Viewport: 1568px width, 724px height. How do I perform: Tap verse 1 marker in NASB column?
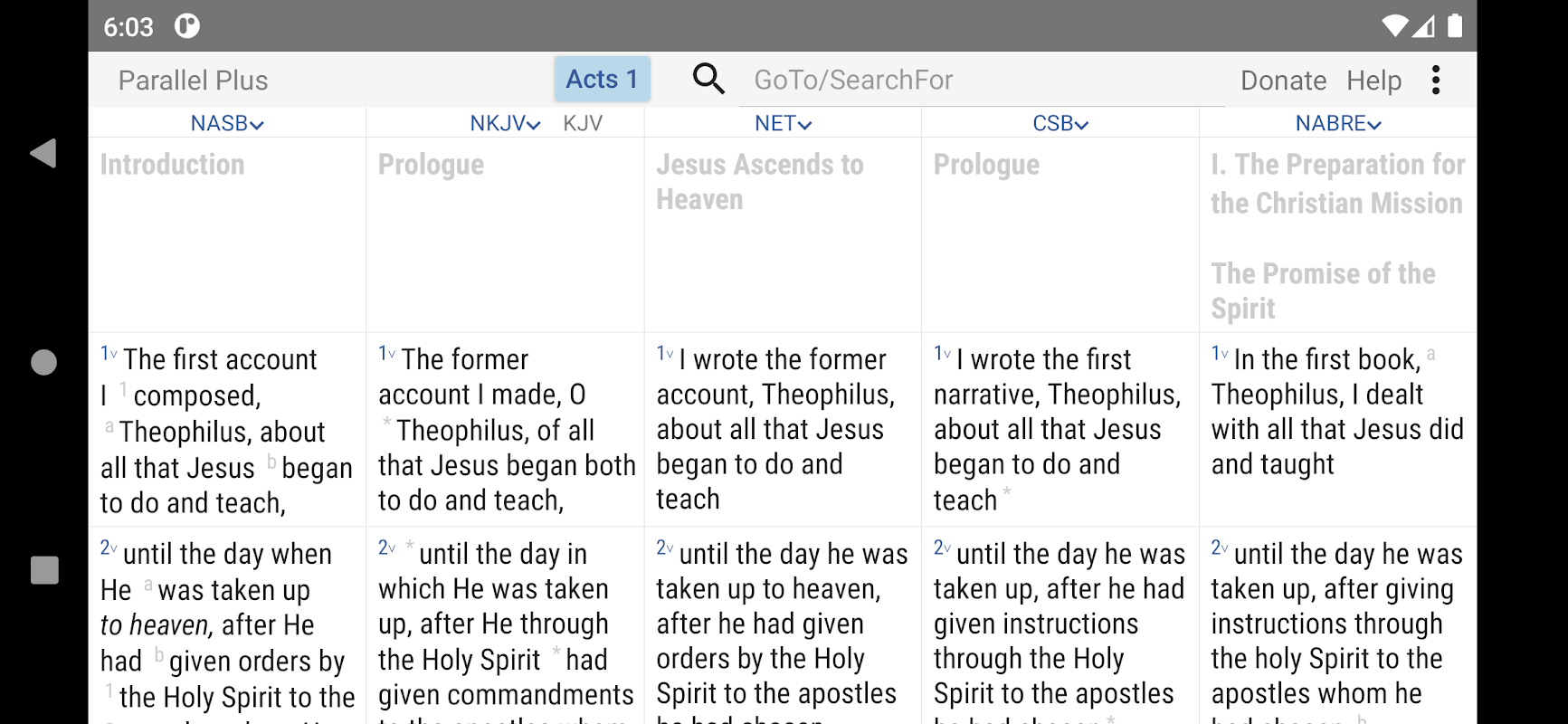109,354
